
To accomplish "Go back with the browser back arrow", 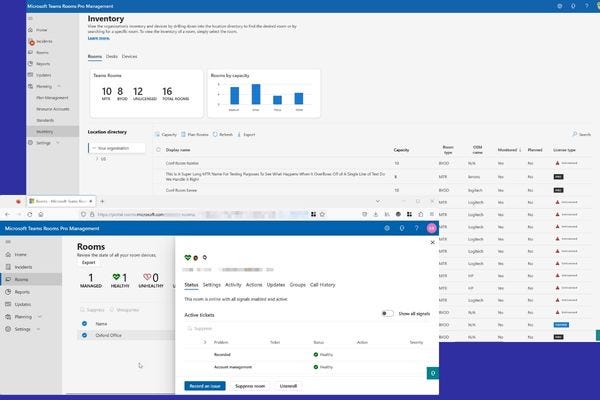I will tap(8, 214).
